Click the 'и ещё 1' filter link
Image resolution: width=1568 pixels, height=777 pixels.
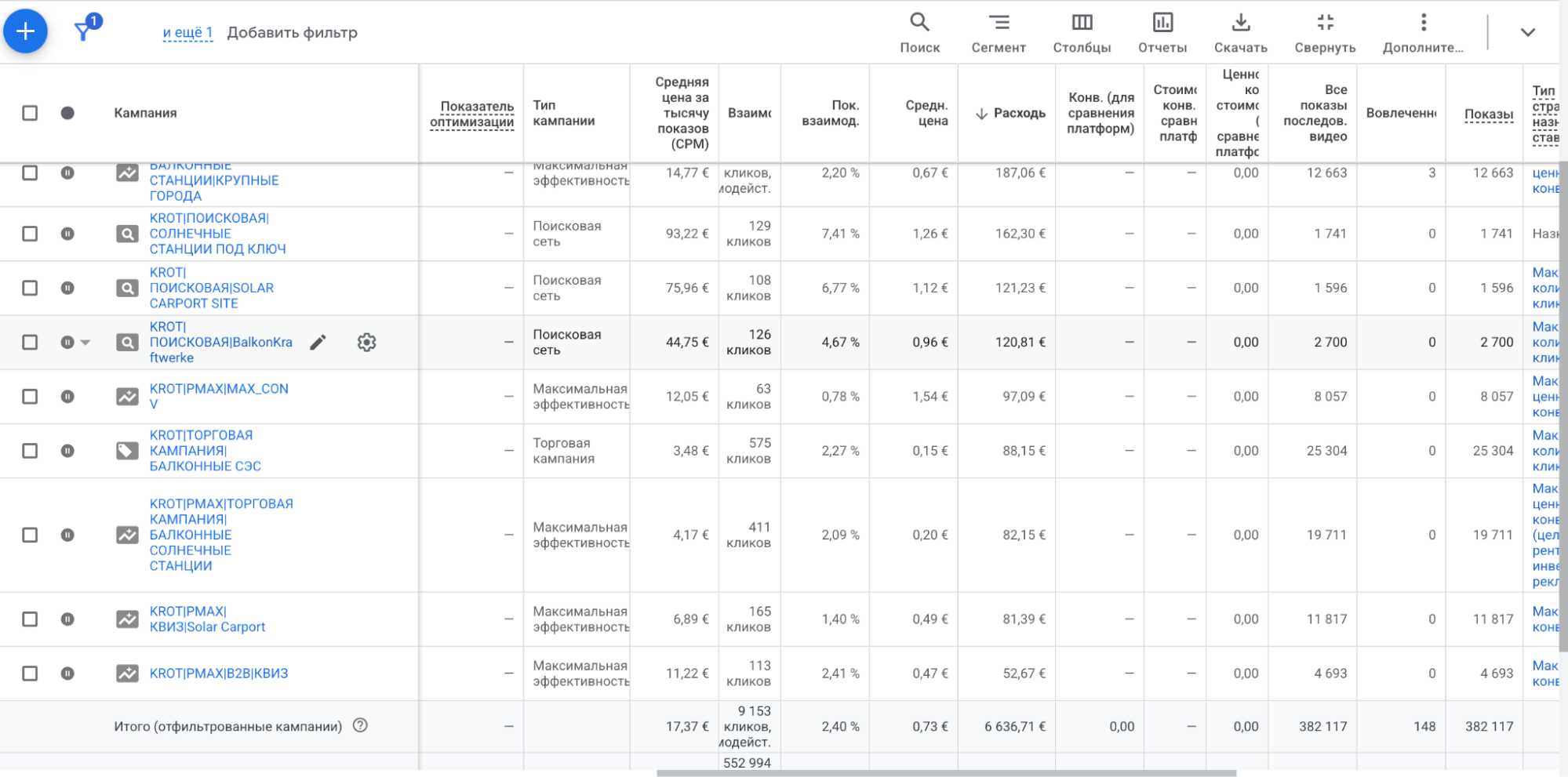(x=187, y=33)
